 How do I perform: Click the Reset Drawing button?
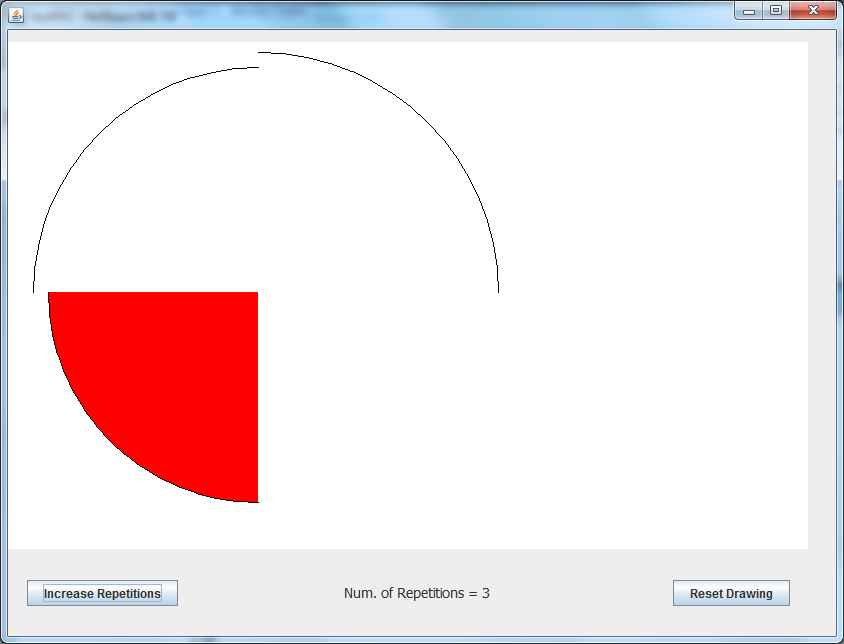[731, 593]
